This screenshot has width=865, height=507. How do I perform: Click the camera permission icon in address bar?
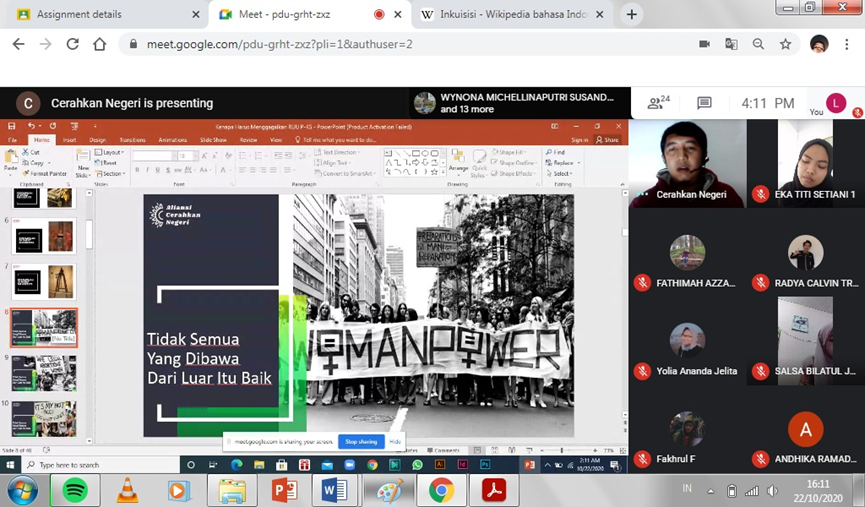click(704, 44)
